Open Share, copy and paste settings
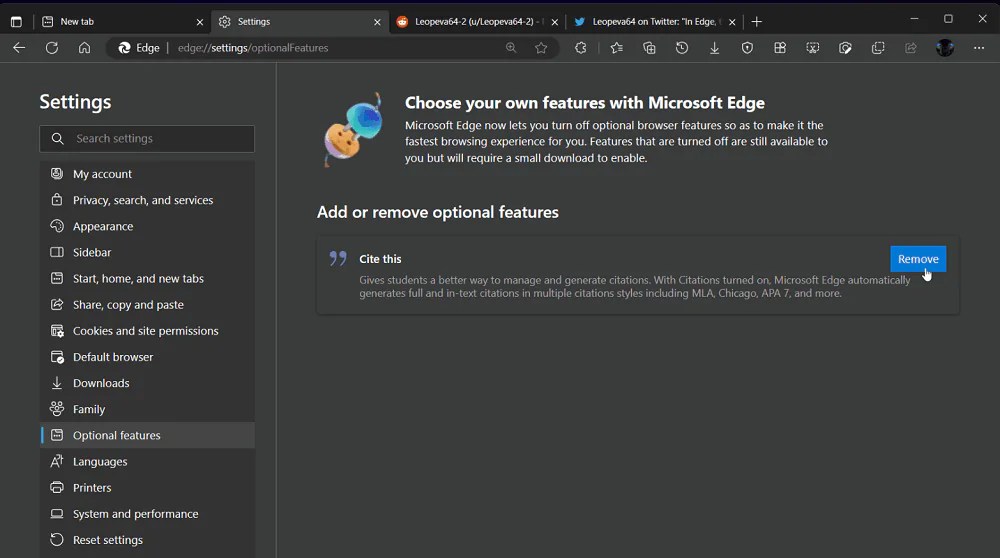The height and width of the screenshot is (558, 1000). click(x=147, y=304)
